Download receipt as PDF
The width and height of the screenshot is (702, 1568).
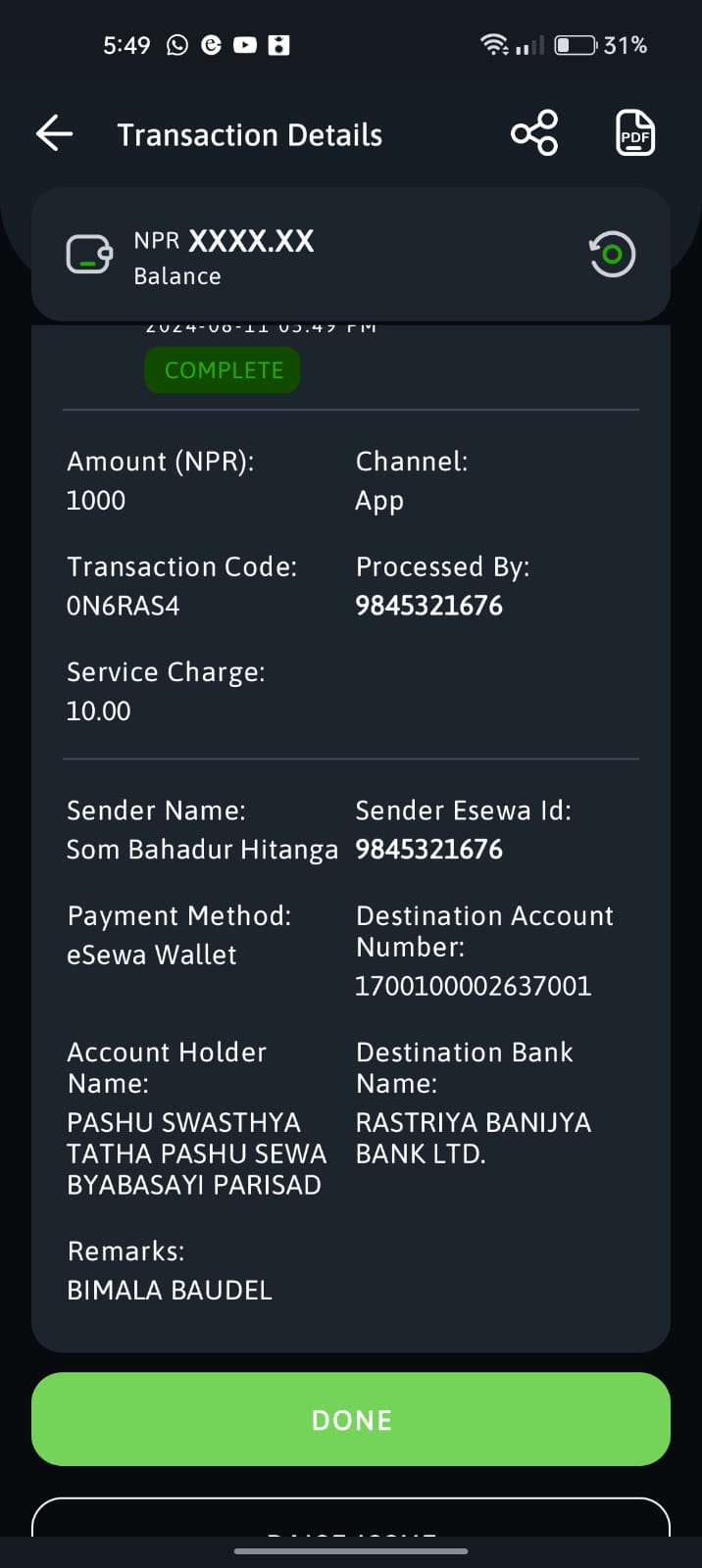(635, 133)
